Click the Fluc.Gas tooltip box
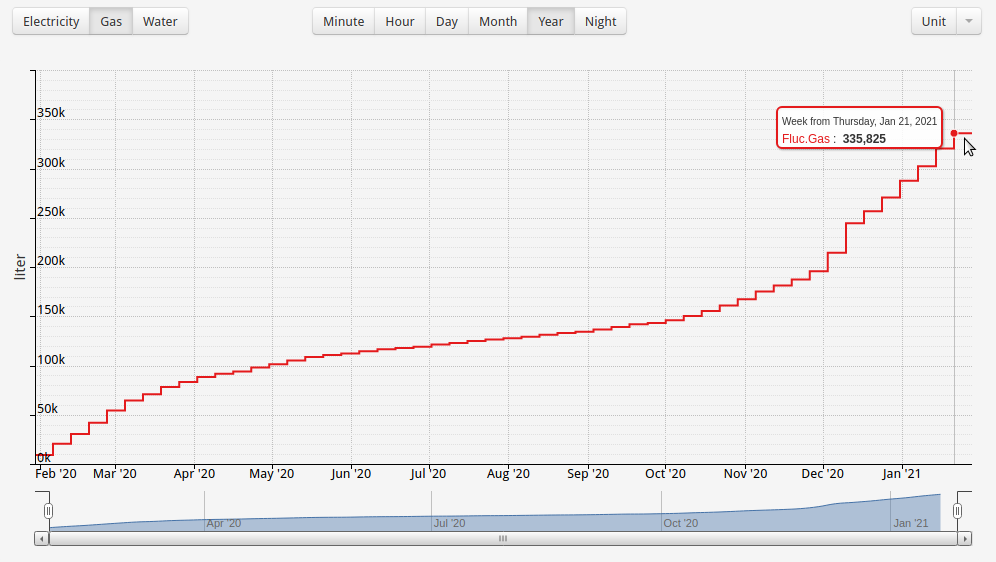This screenshot has height=562, width=996. point(859,128)
